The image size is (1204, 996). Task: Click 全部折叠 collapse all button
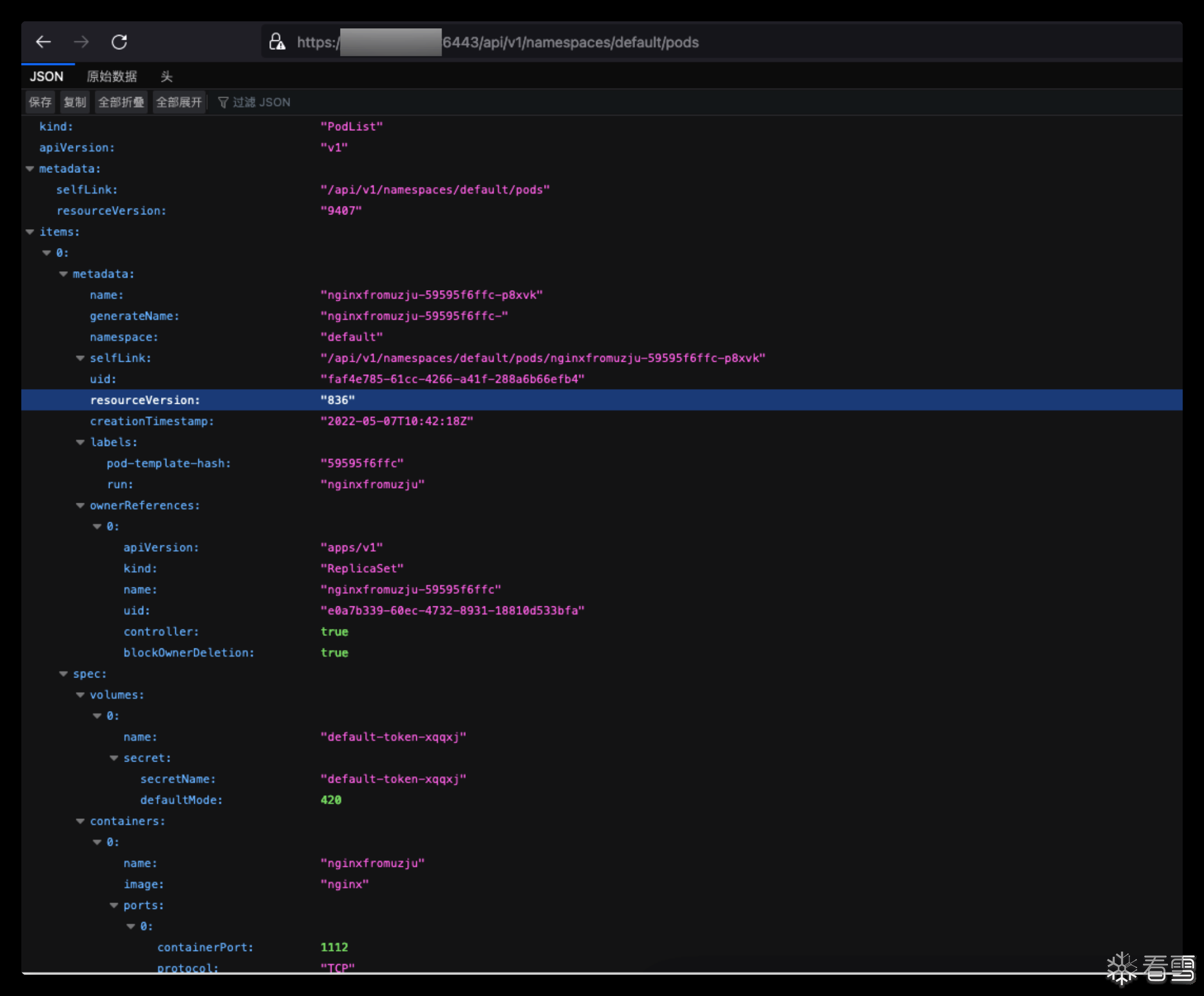(x=121, y=102)
